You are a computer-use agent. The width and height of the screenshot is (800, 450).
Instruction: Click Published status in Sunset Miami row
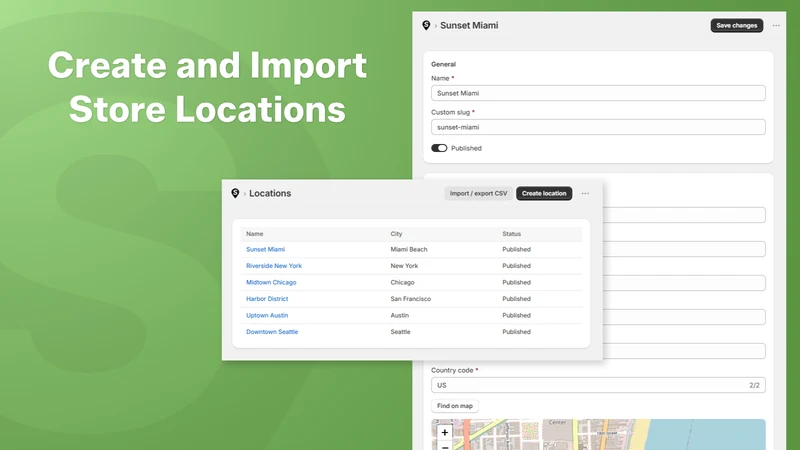(516, 249)
